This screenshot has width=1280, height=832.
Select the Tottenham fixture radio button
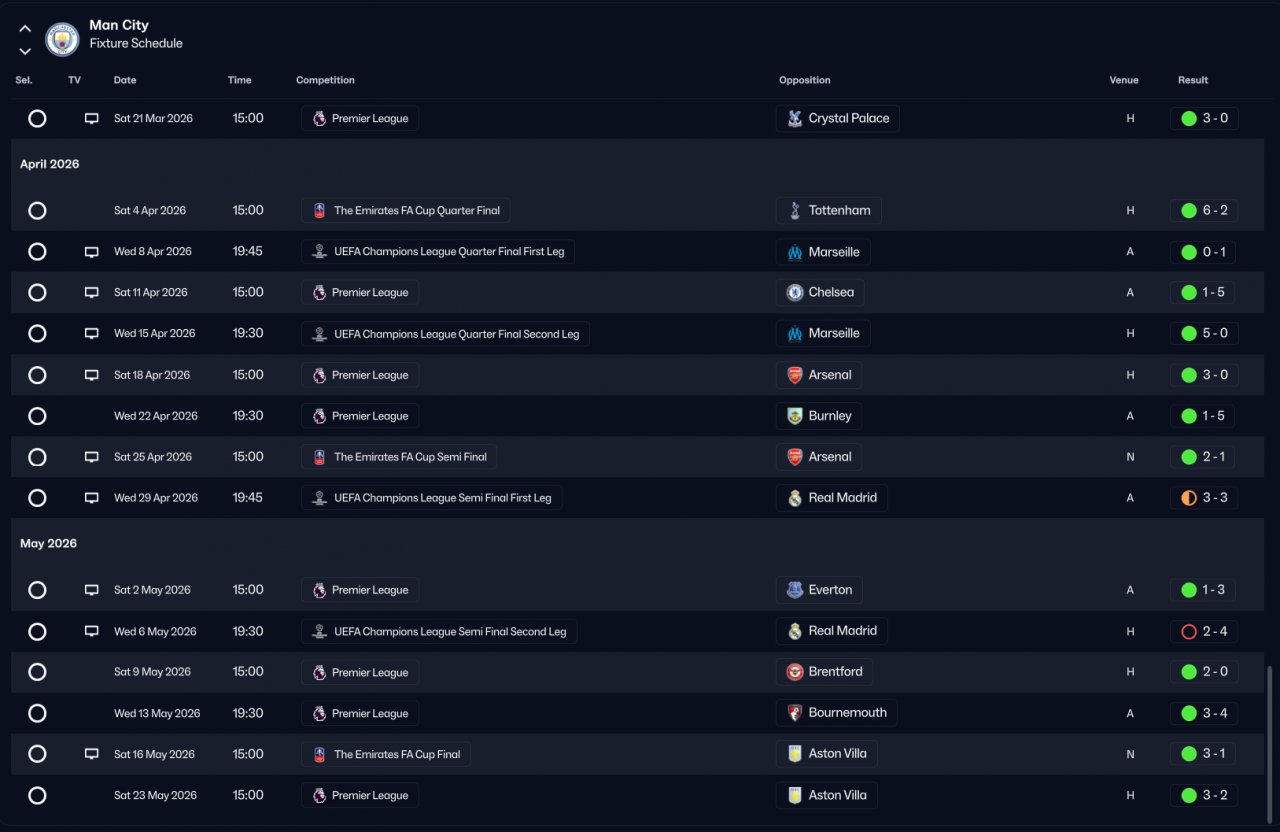pos(37,211)
